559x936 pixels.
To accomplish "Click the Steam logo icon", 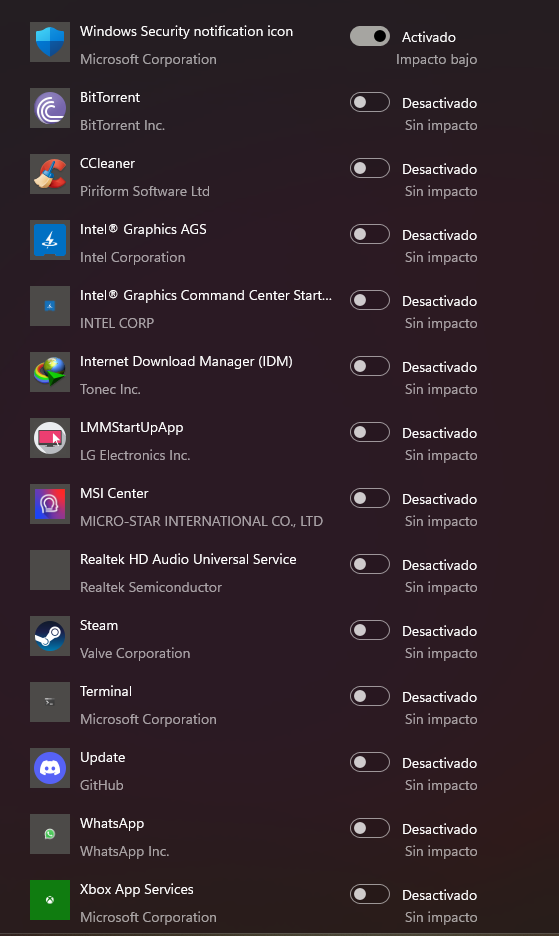I will tap(50, 636).
